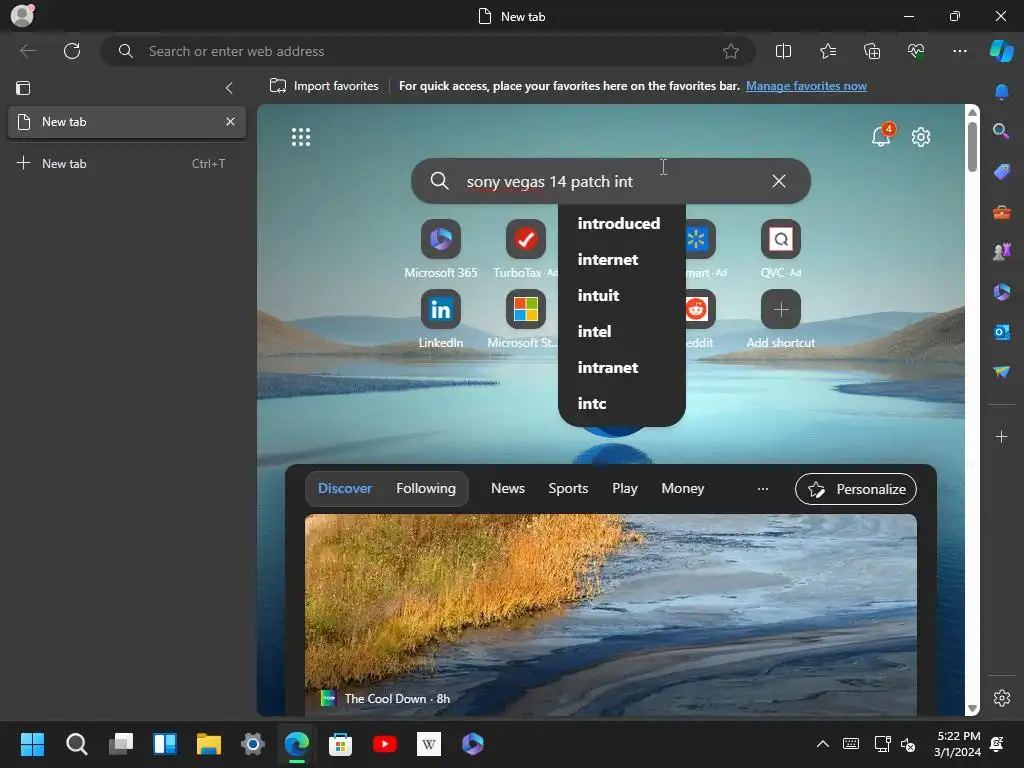
Task: Collapse the vertical tabs pane
Action: tap(229, 88)
